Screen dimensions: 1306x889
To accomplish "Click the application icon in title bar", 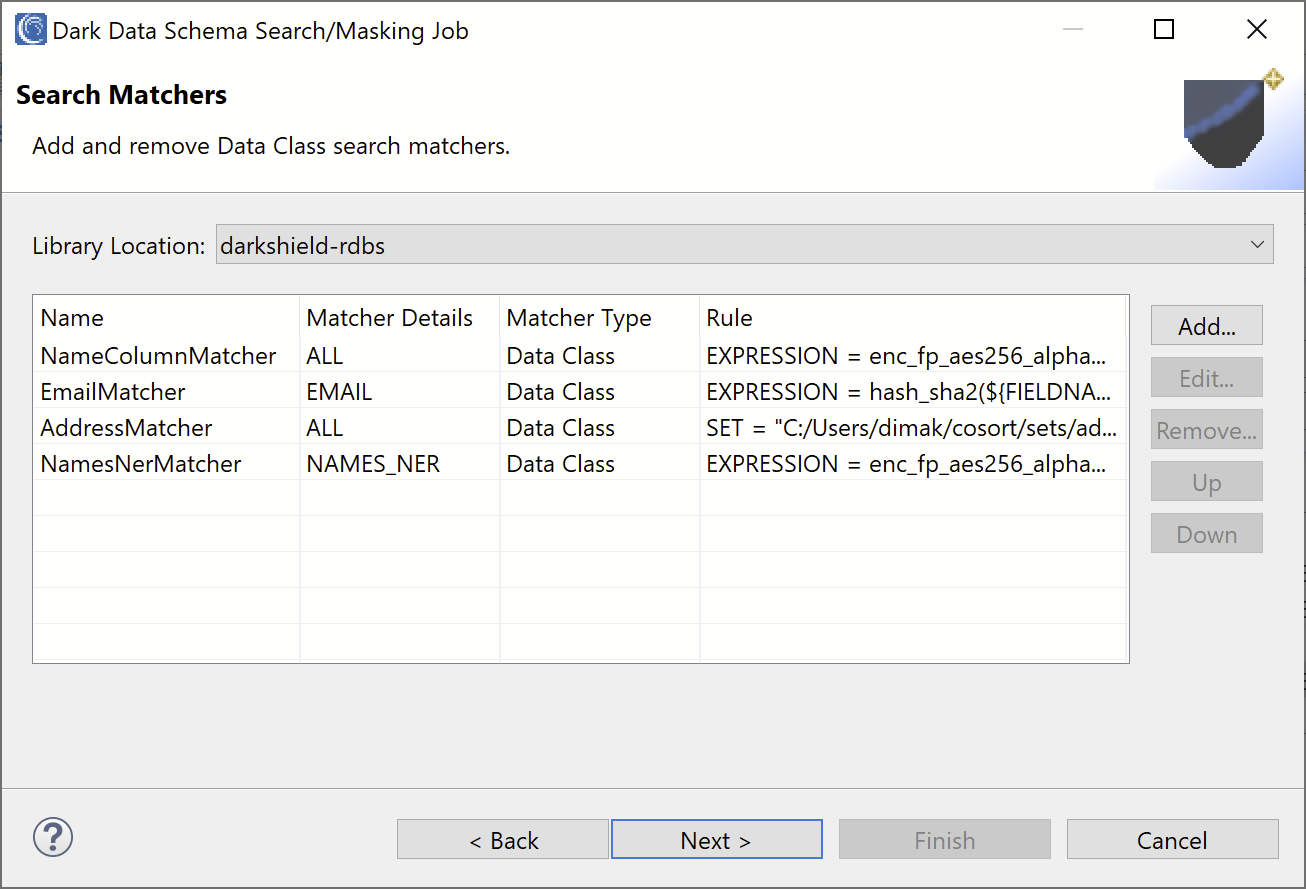I will [x=31, y=30].
